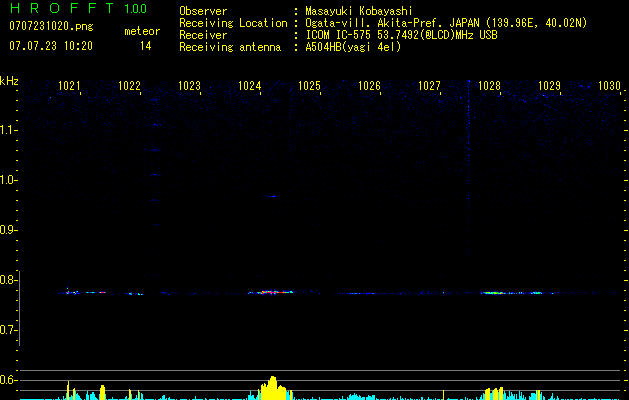Click the 0.7 kHz frequency label
629x400 pixels.
point(7,330)
